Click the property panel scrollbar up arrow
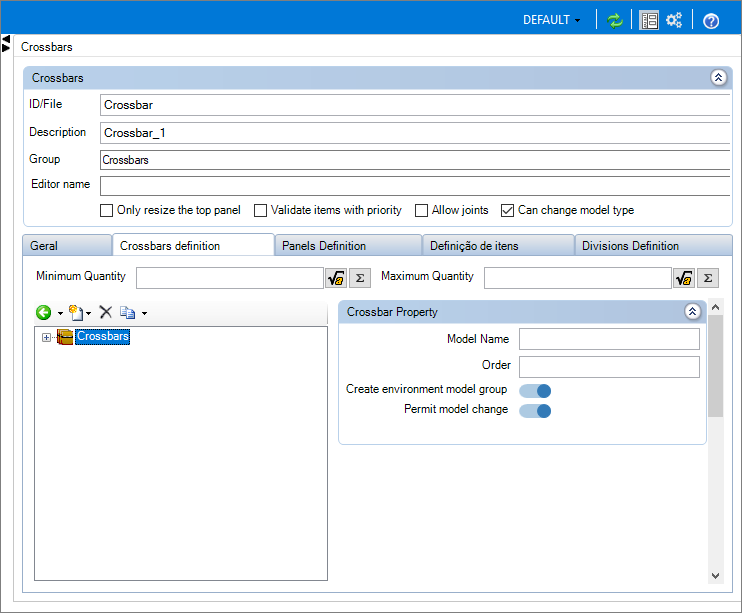Screen dimensions: 742x613 (x=716, y=307)
